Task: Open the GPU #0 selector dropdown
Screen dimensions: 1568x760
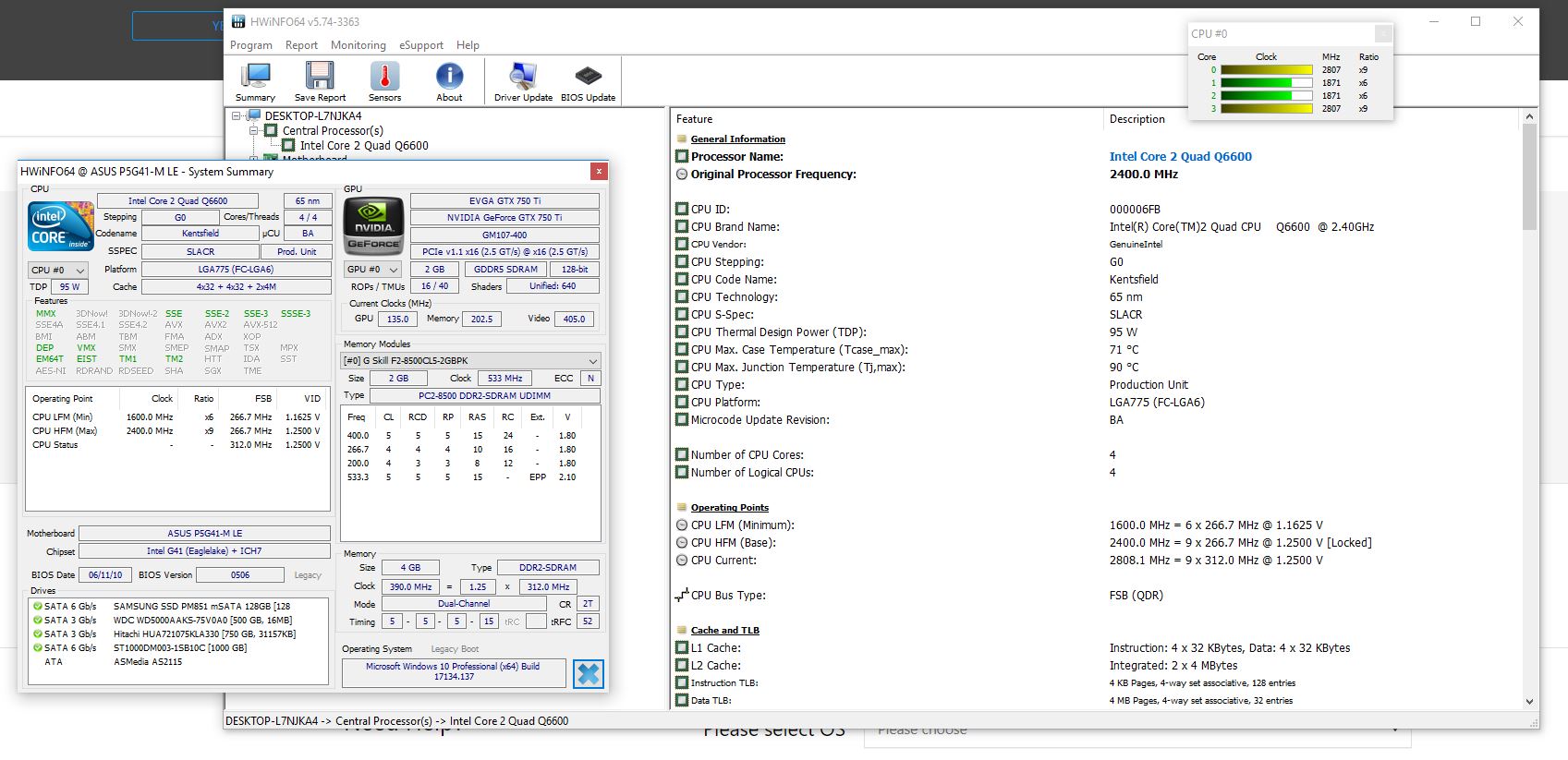Action: click(x=372, y=270)
